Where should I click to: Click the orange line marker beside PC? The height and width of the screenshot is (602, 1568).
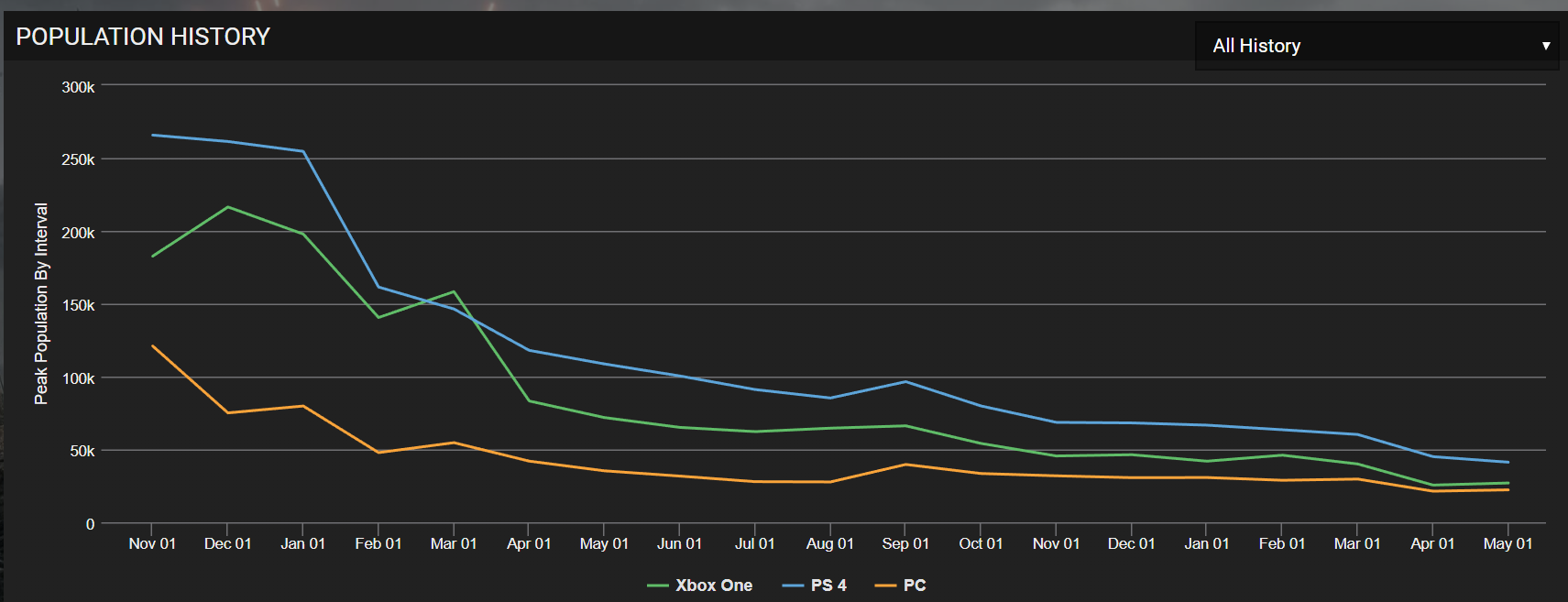pos(885,586)
